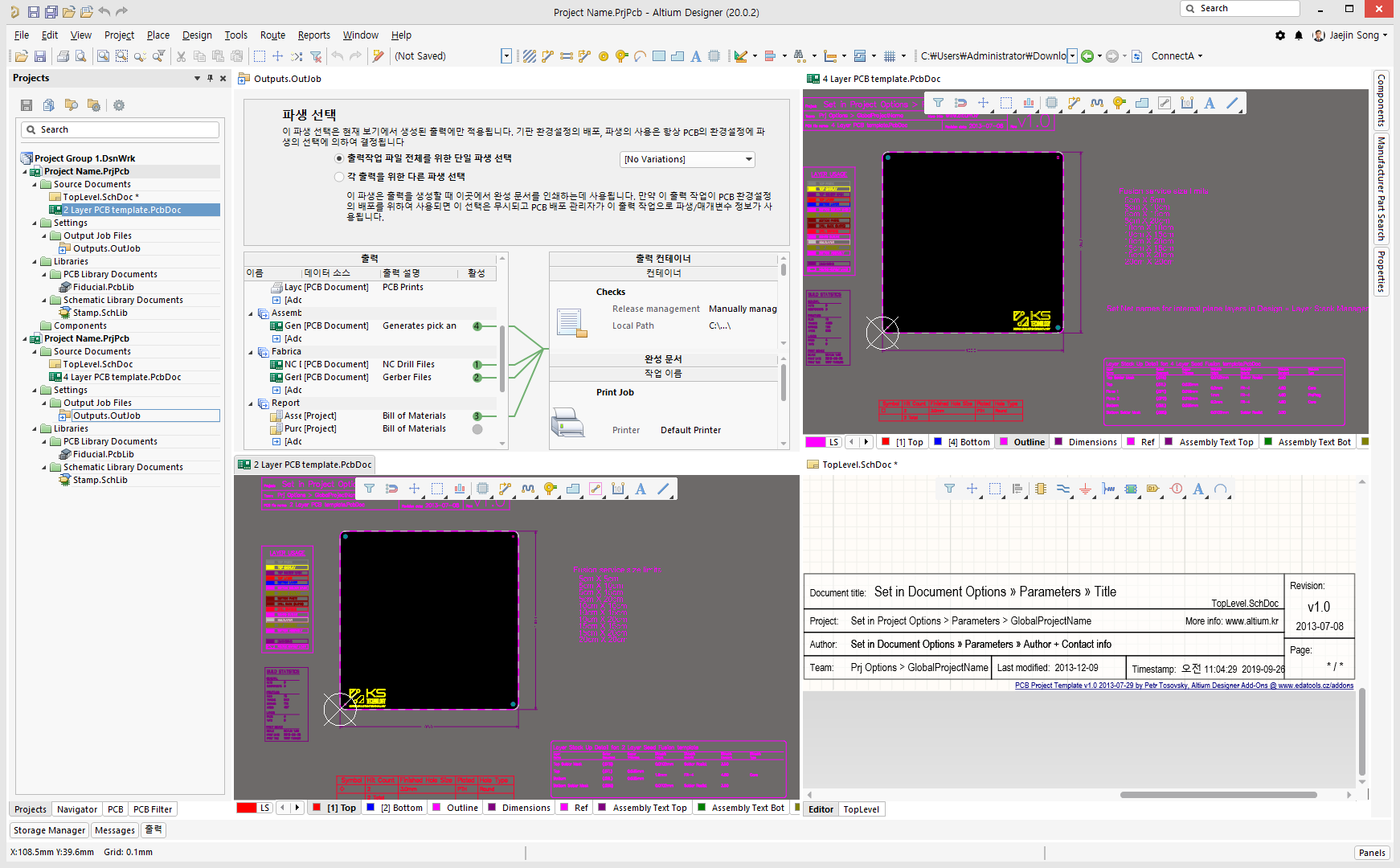Start the interactive routing tool

click(1073, 103)
